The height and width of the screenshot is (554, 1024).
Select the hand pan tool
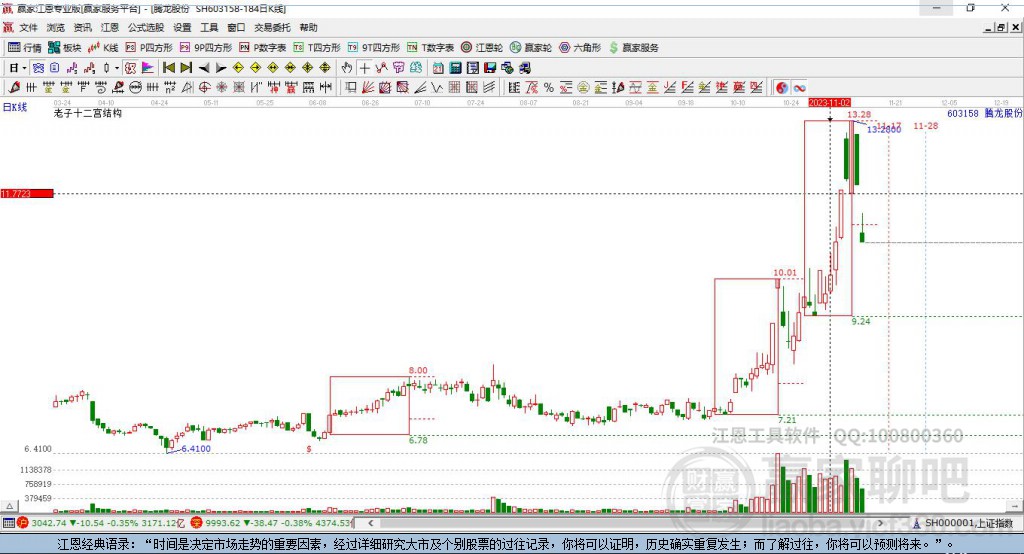point(347,67)
